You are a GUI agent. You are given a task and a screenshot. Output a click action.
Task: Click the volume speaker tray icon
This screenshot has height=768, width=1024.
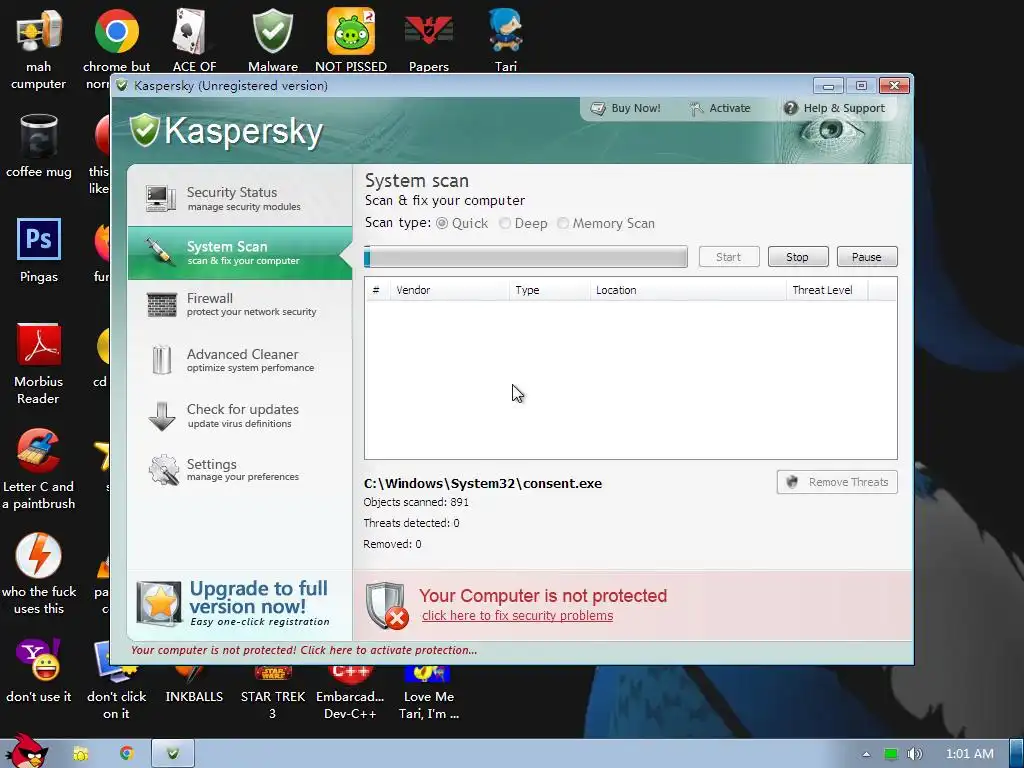(x=915, y=754)
